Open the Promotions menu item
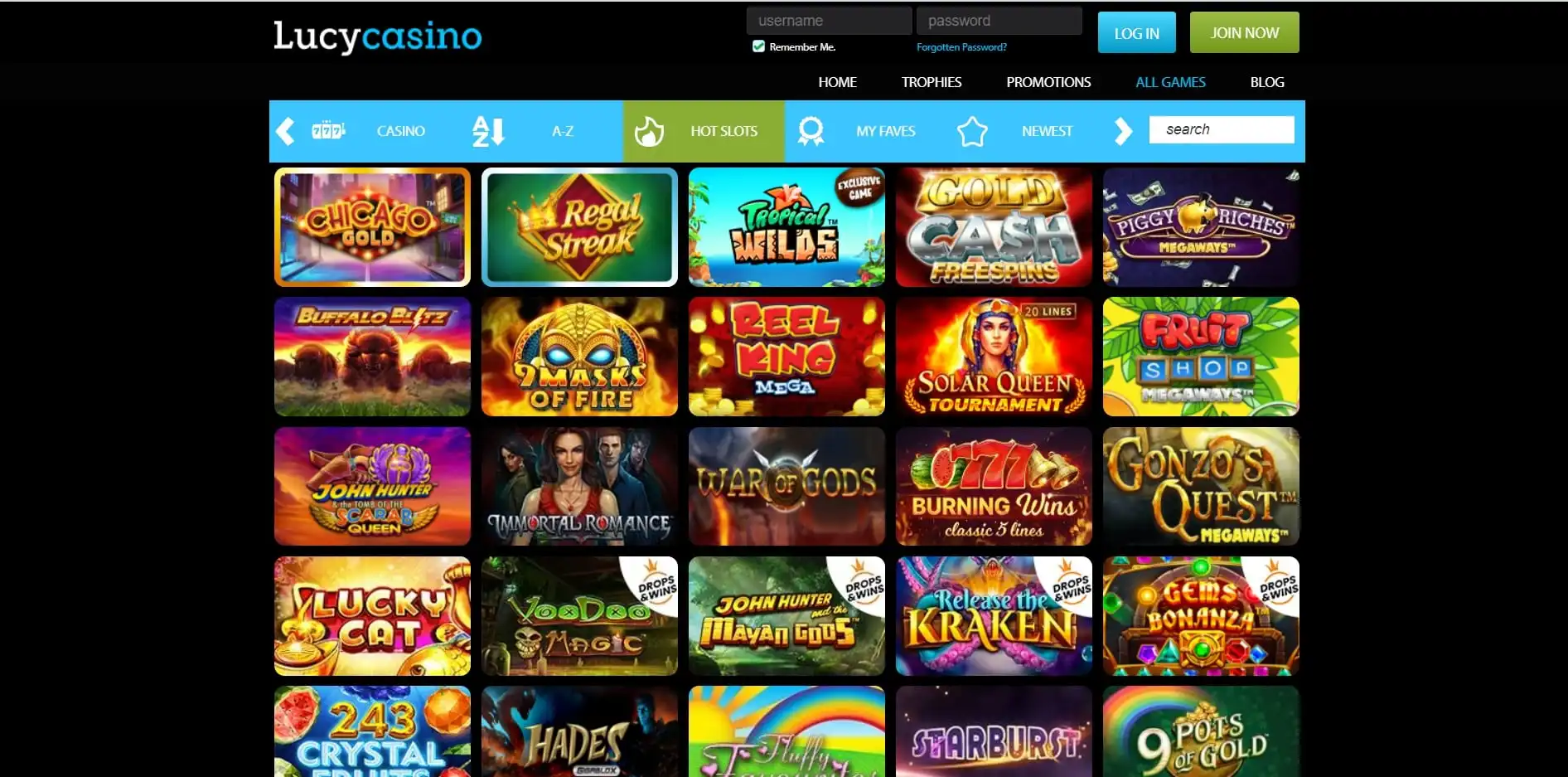1568x777 pixels. point(1048,82)
